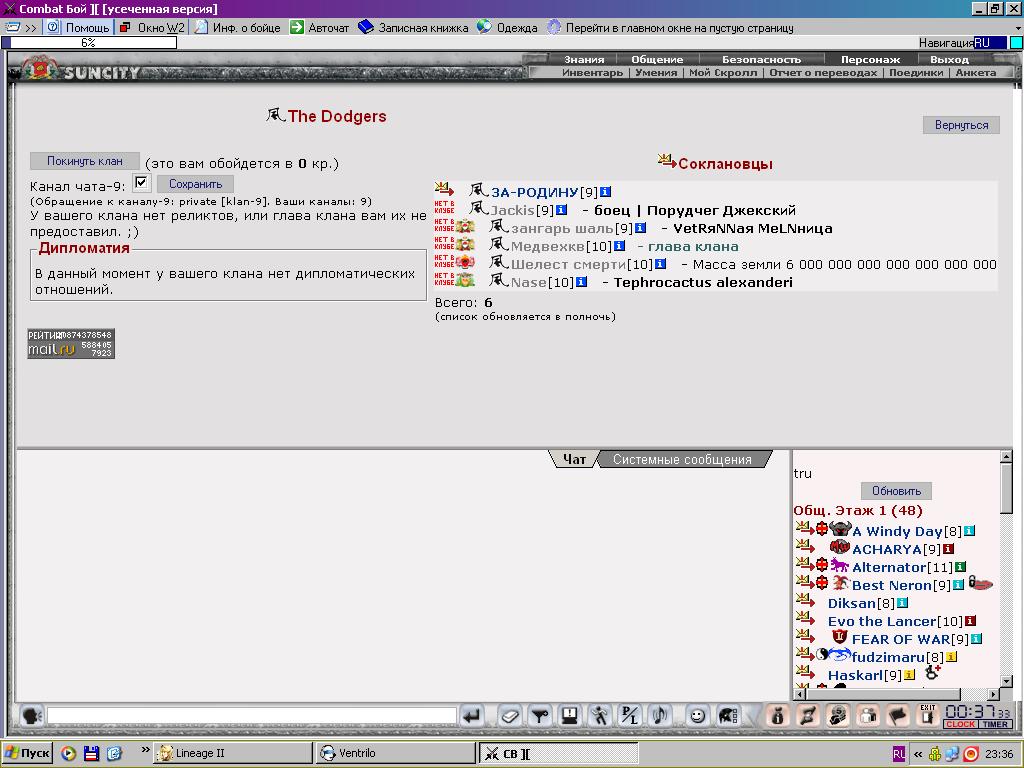Click the vertical scrollbar thumb of user list
The image size is (1024, 768).
1006,488
